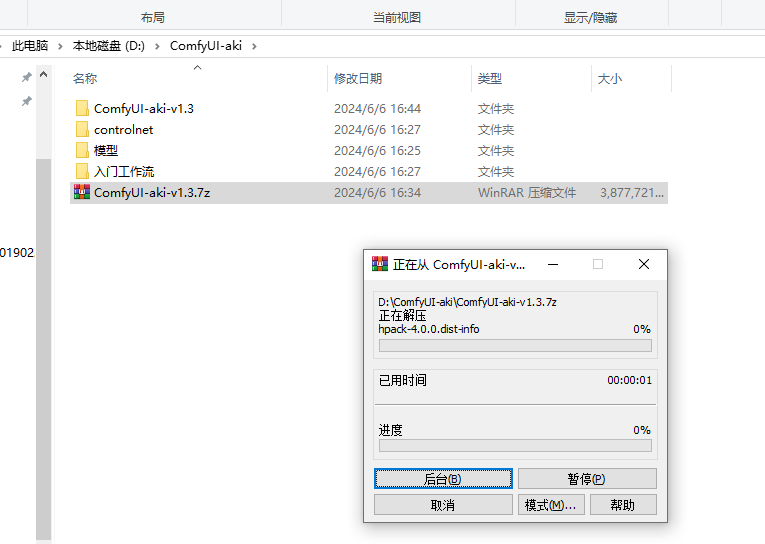Expand the chevron after 此电脑 in the address bar
Screen dimensions: 765x544
[x=60, y=46]
